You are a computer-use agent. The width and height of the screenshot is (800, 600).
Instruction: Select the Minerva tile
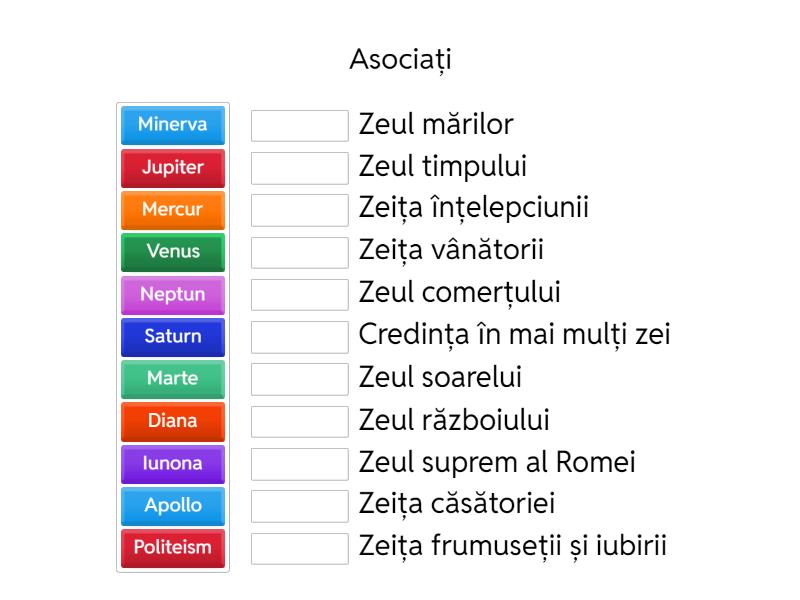pos(172,126)
